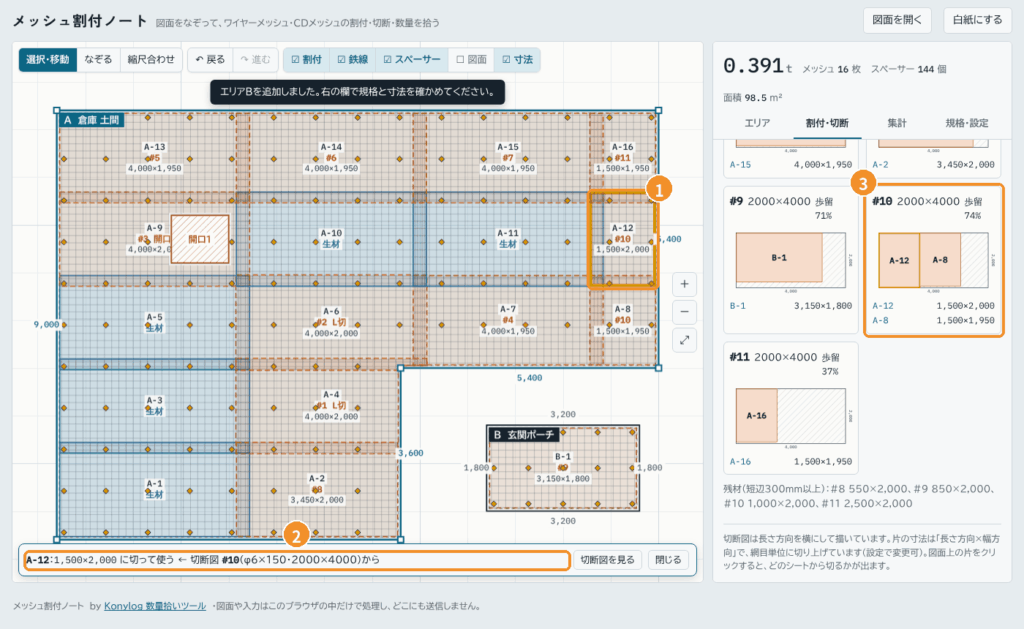Click the A-16 row under sheet #11
The height and width of the screenshot is (629, 1024).
point(790,461)
